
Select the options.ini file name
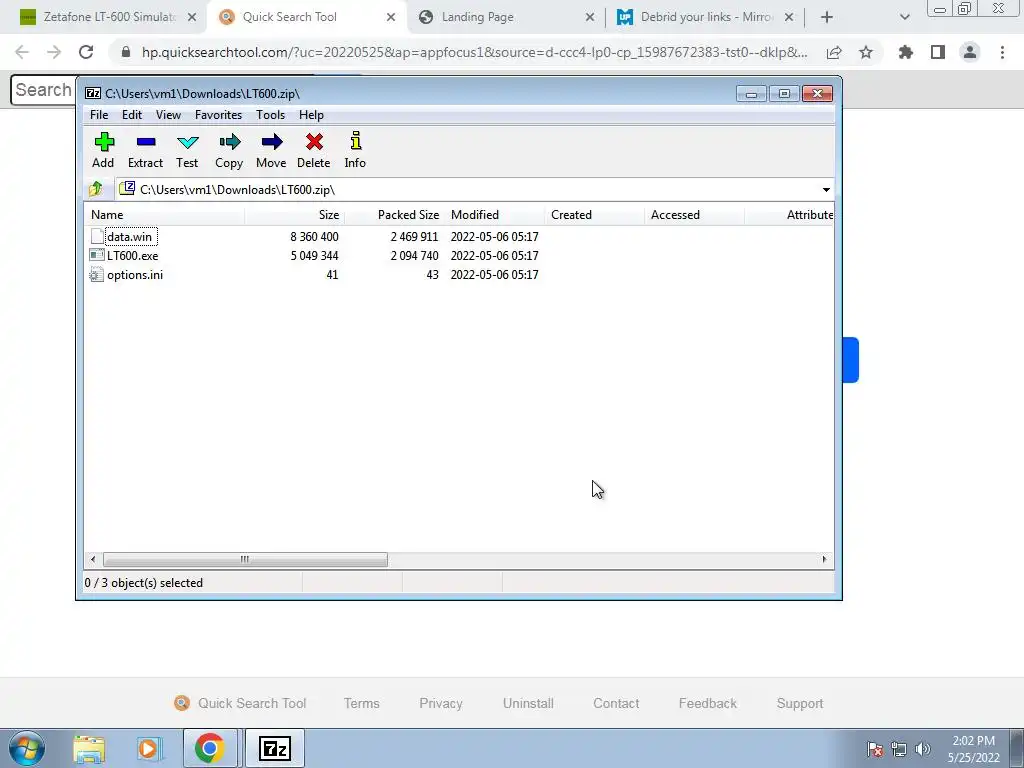pos(135,275)
